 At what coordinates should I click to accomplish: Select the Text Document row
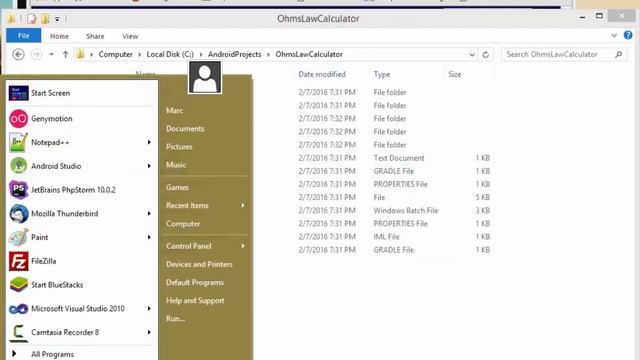pyautogui.click(x=394, y=158)
